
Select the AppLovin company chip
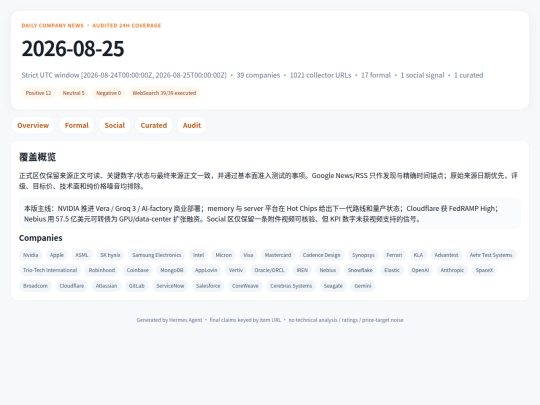pos(206,270)
